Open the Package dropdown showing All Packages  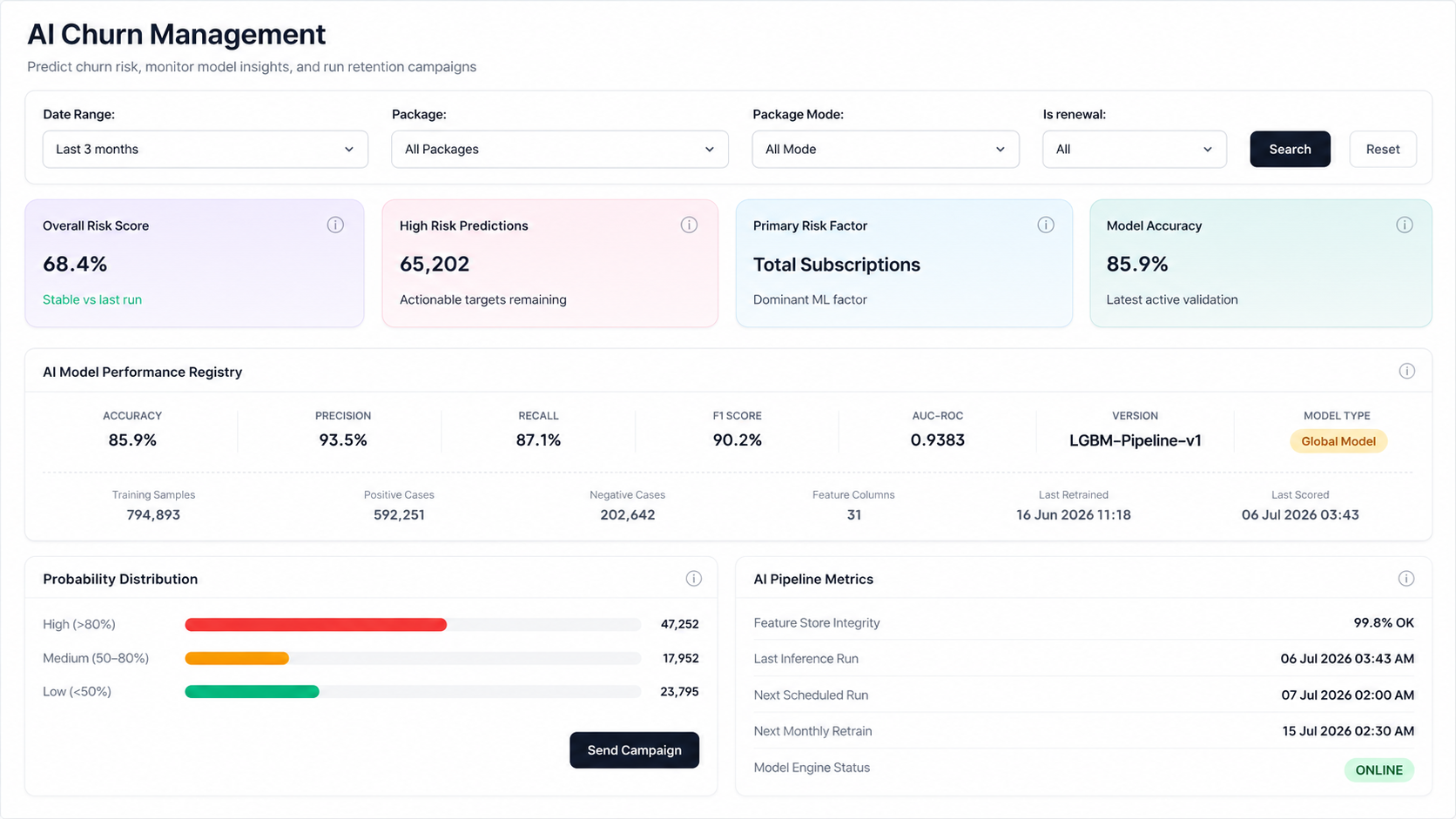pos(560,149)
